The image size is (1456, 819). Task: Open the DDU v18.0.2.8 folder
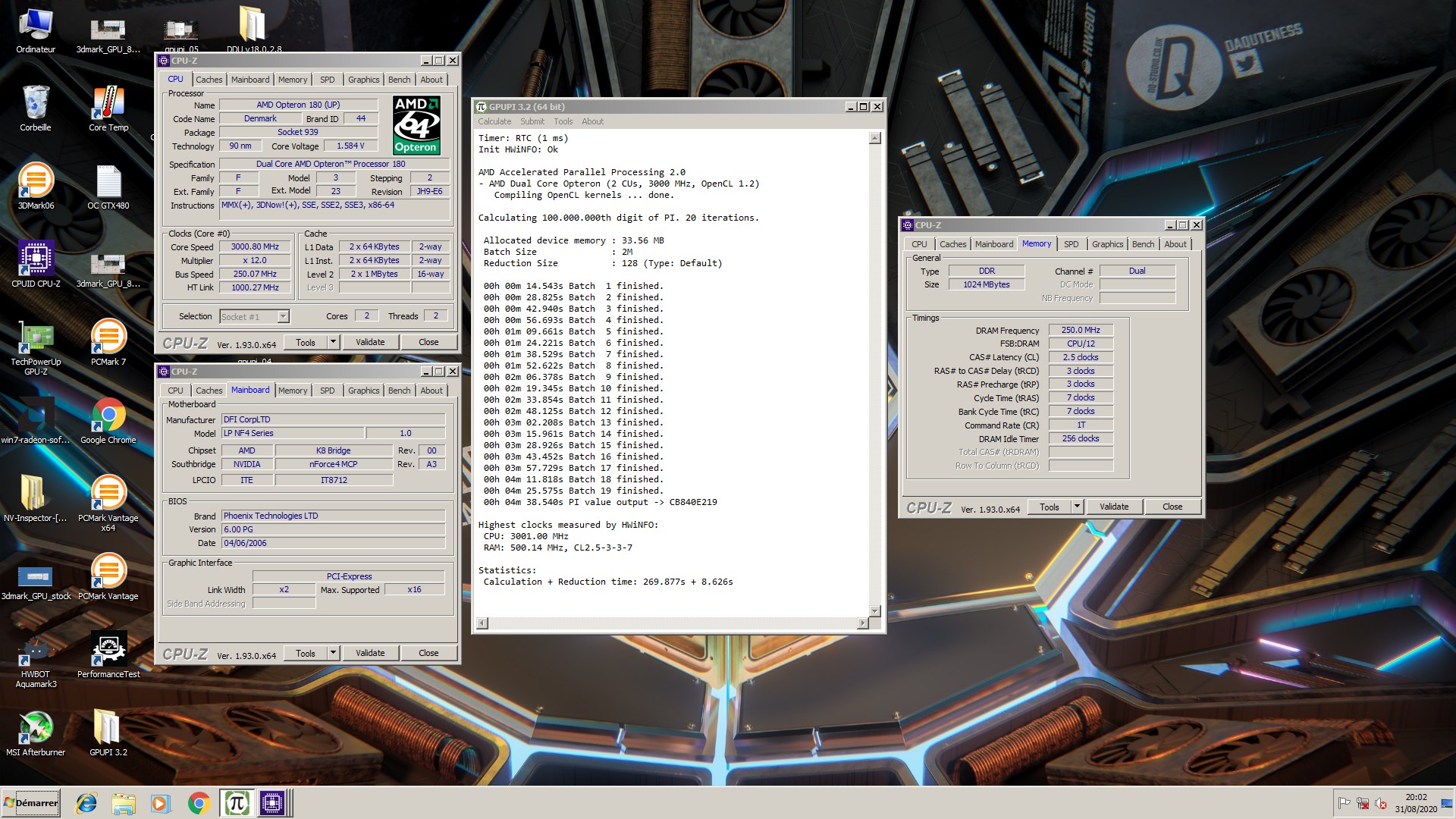(x=253, y=29)
